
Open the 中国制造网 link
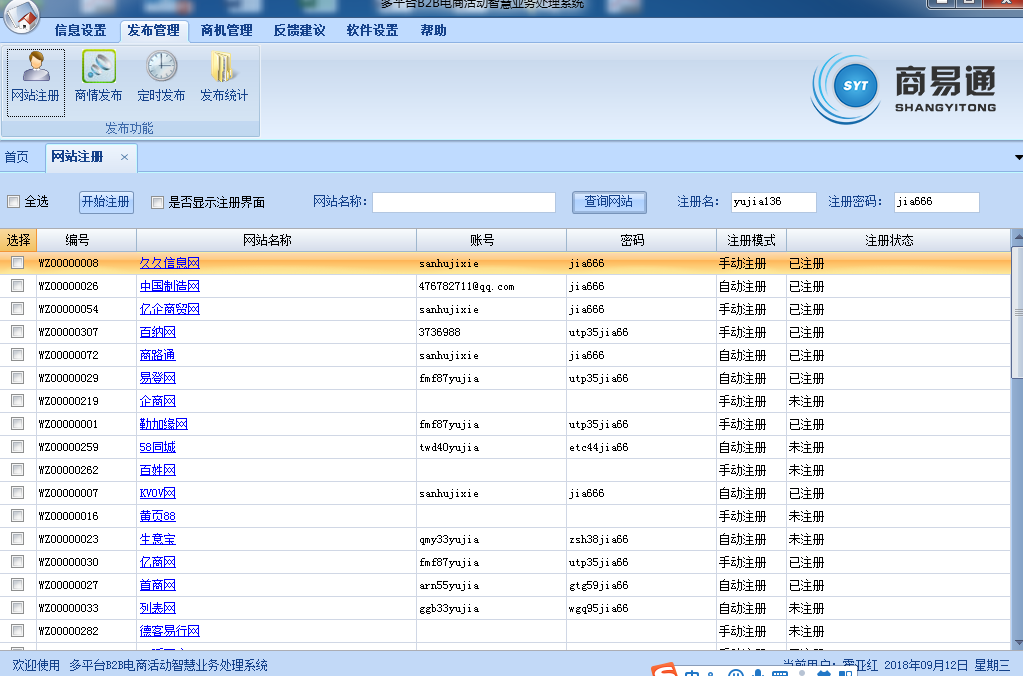[x=170, y=286]
